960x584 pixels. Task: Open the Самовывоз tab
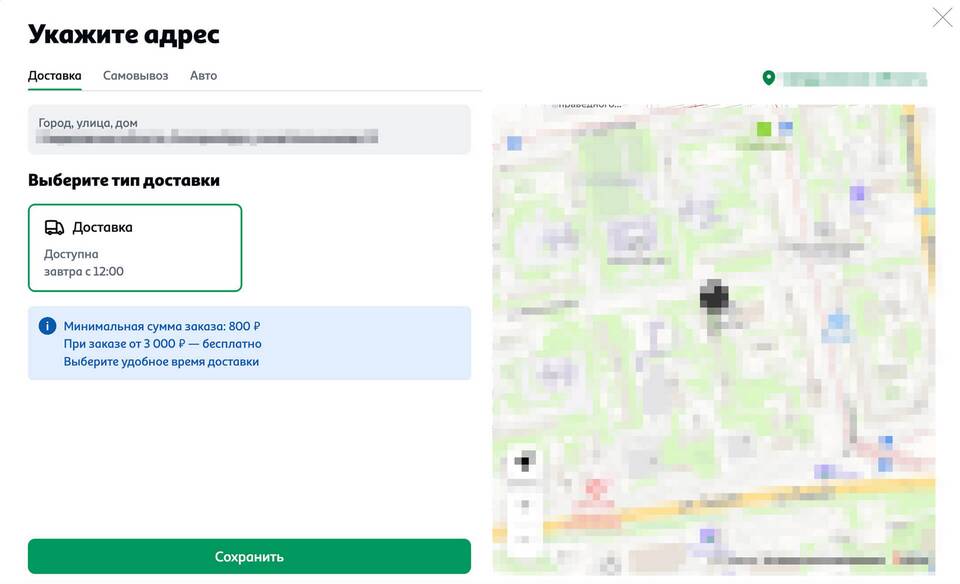click(x=135, y=76)
